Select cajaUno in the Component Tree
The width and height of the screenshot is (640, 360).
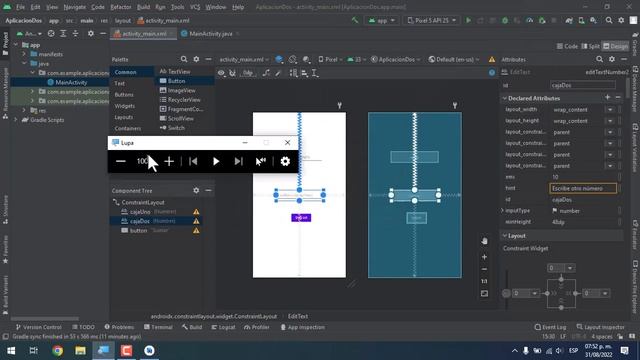140,211
